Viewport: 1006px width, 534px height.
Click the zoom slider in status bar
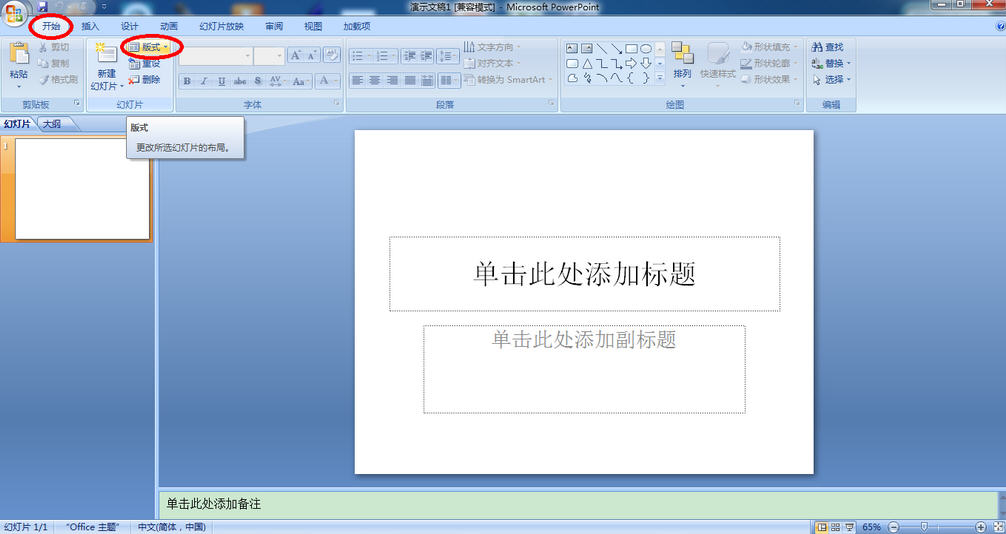pos(925,527)
